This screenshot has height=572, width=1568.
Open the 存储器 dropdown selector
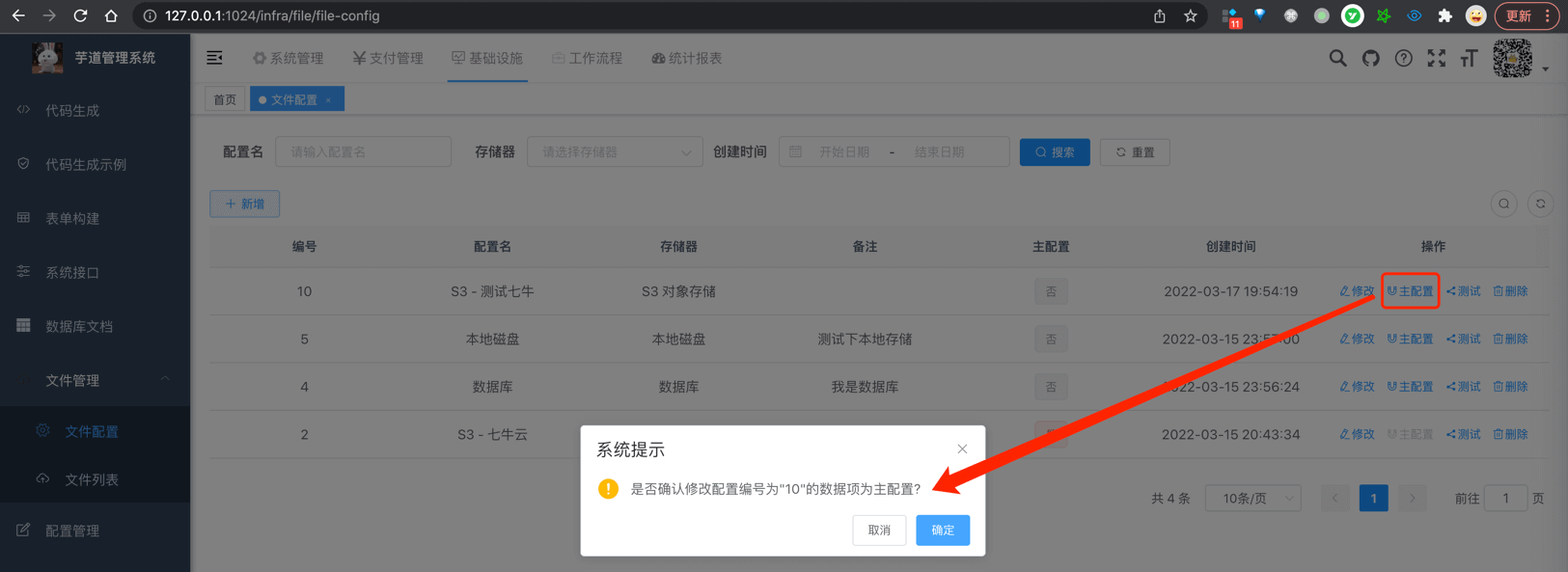(x=615, y=152)
